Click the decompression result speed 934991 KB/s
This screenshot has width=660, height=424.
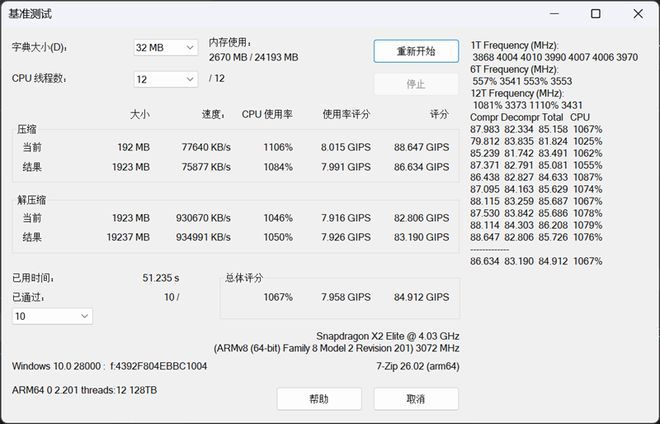203,237
